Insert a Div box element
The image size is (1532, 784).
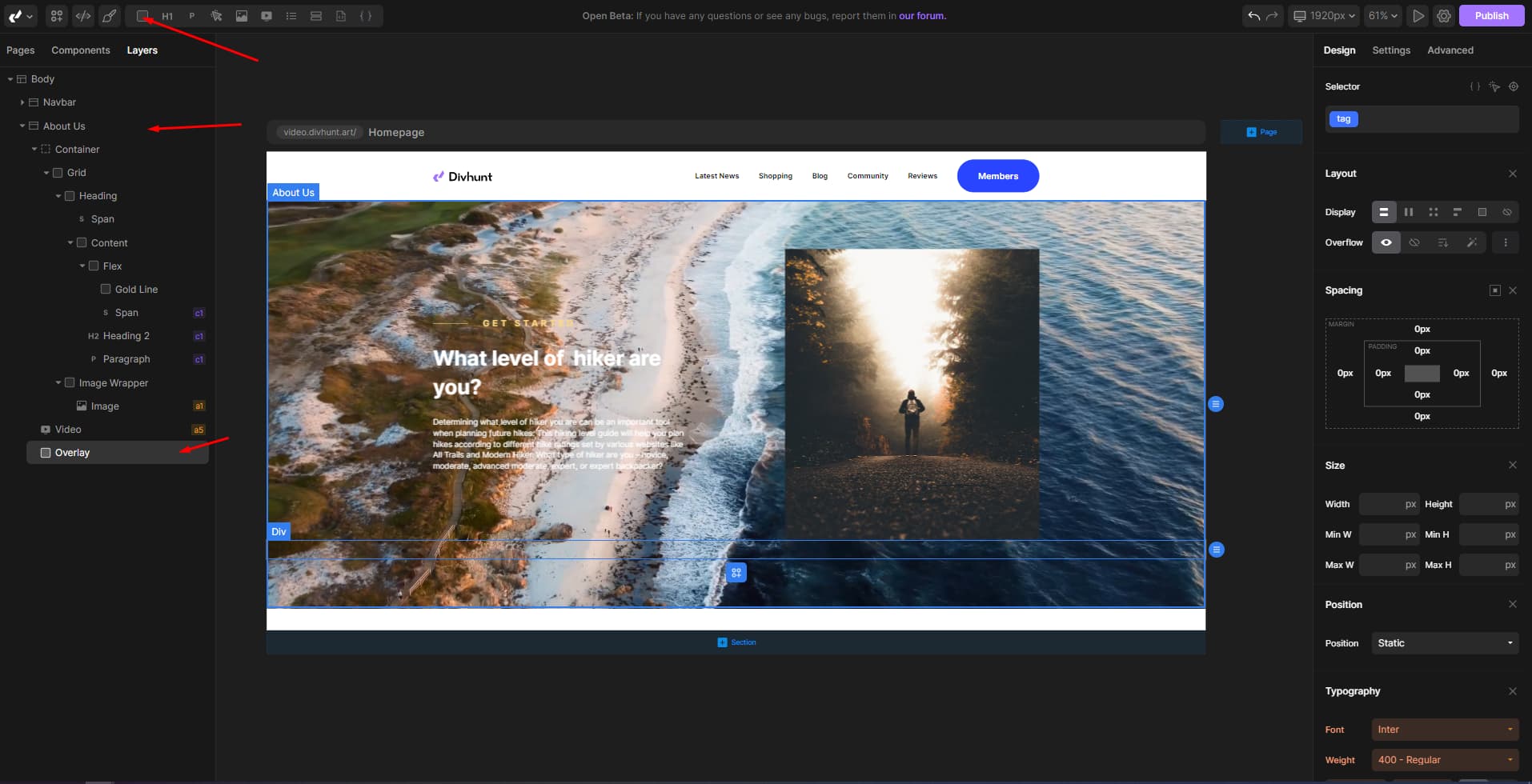(142, 15)
